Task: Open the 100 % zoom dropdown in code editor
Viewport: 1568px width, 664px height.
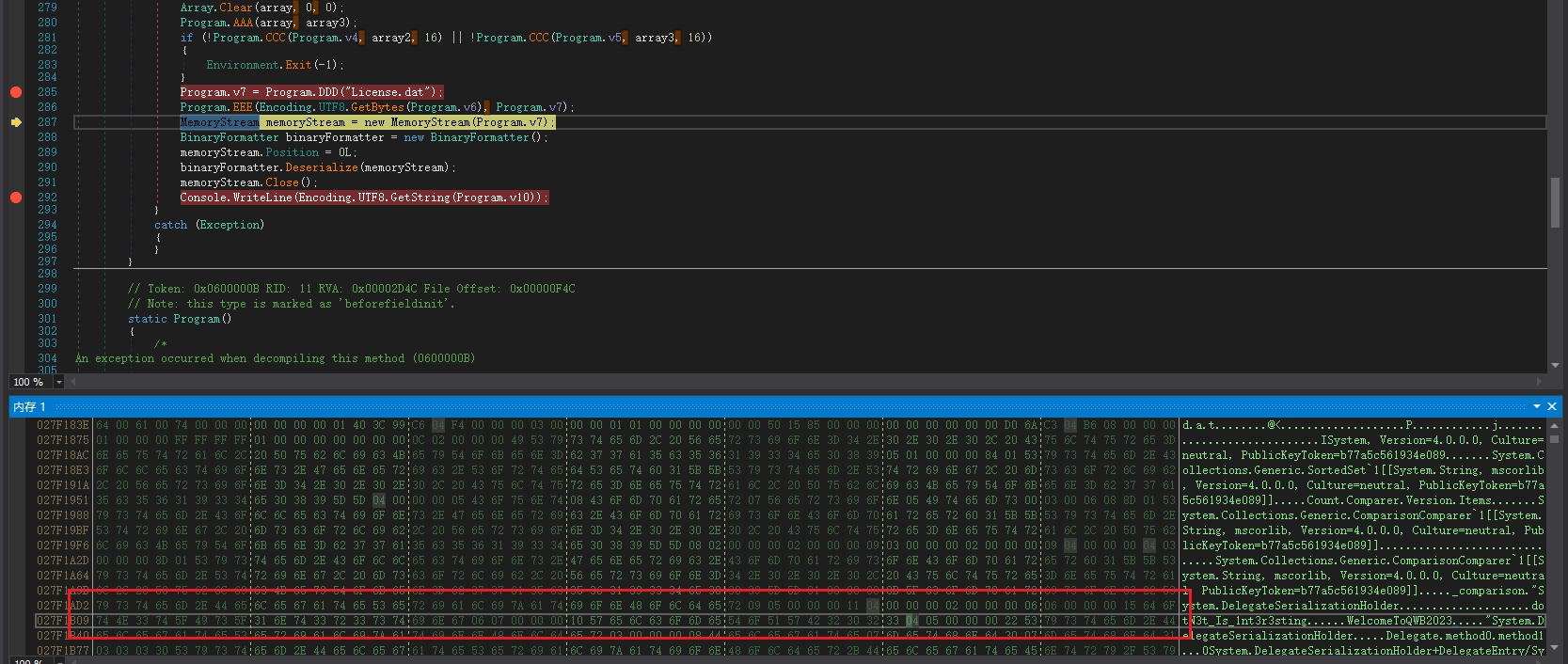Action: point(59,382)
